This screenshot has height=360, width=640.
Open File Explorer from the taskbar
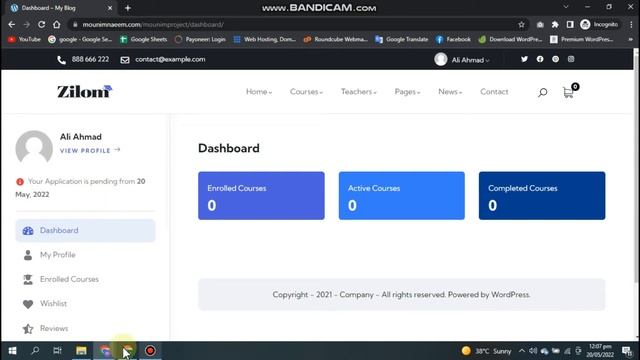(x=81, y=351)
